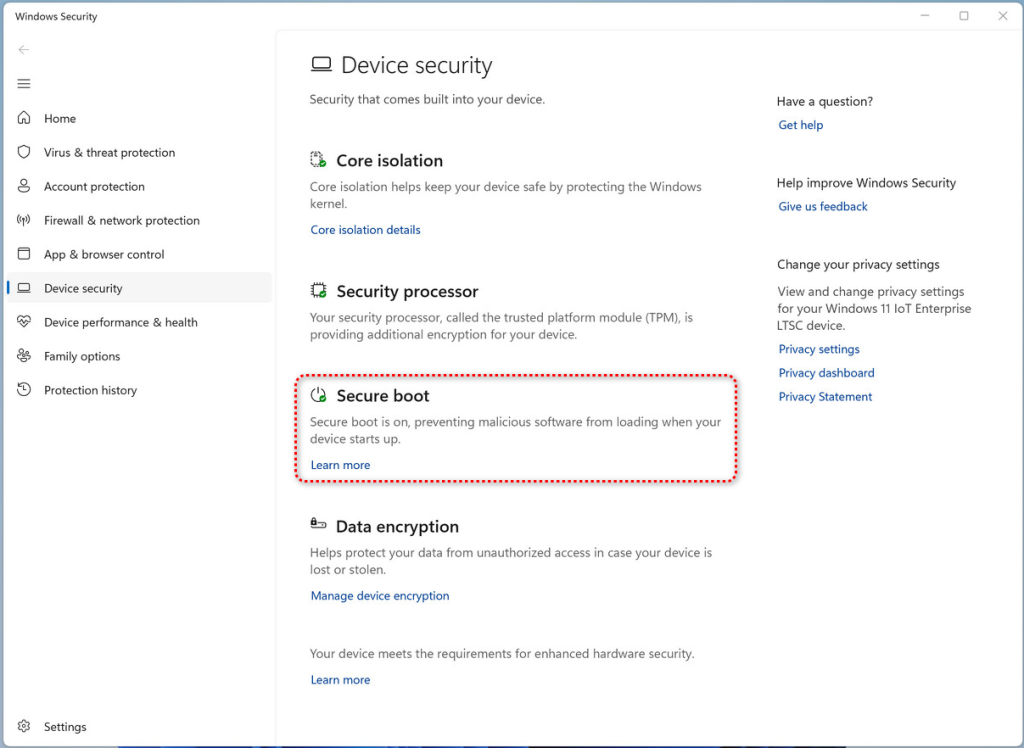
Task: Select Device security menu item
Action: (139, 288)
